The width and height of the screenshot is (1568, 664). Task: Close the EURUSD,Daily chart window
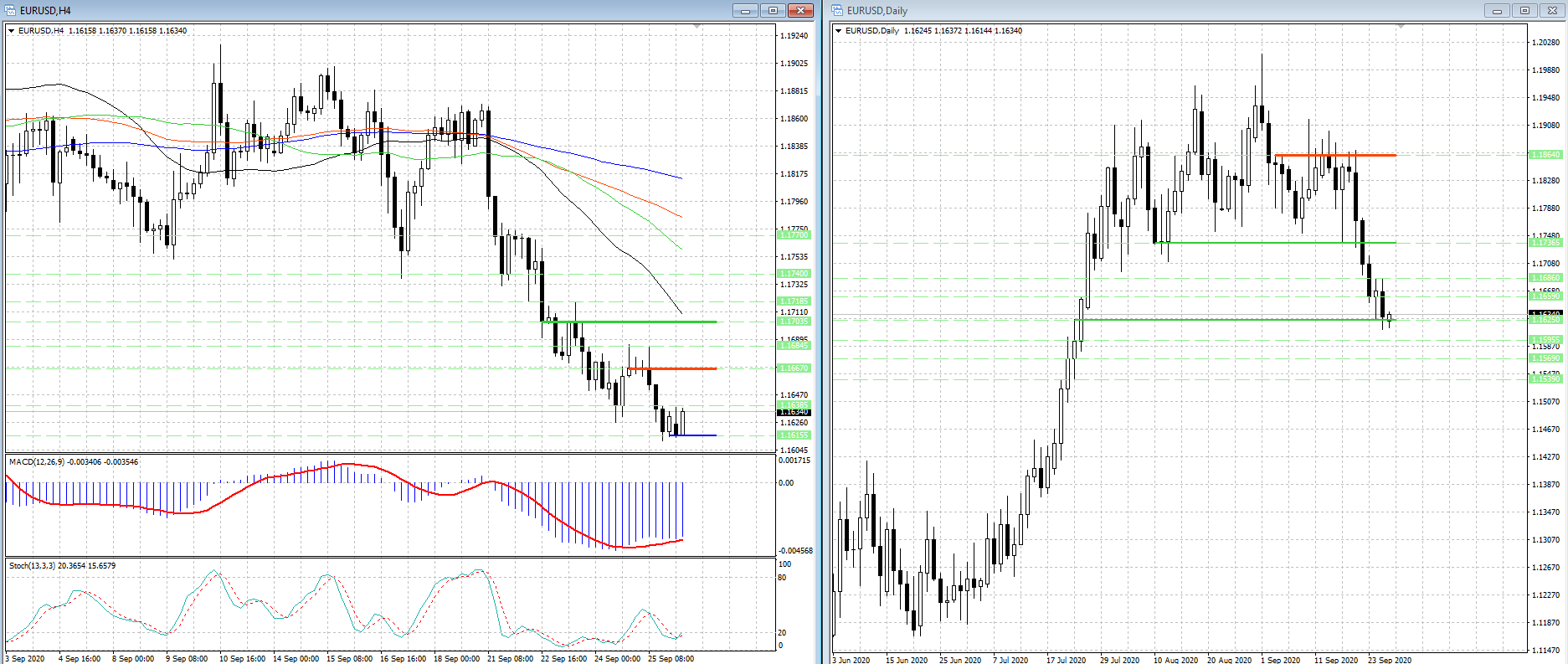click(x=1552, y=10)
